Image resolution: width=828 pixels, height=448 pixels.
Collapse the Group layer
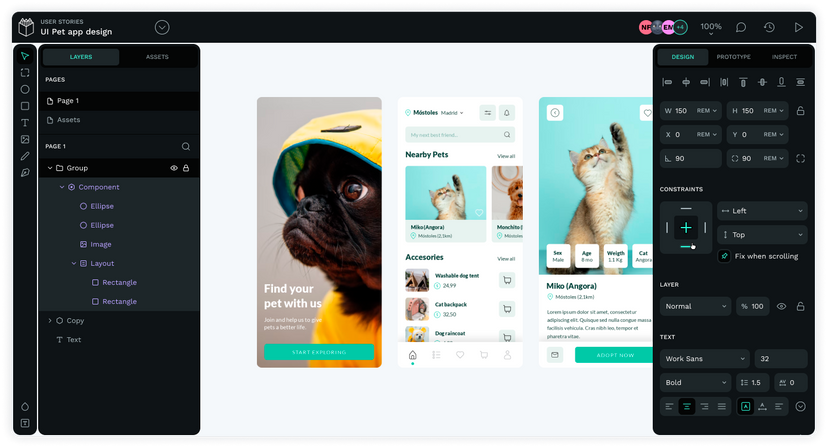click(x=50, y=168)
